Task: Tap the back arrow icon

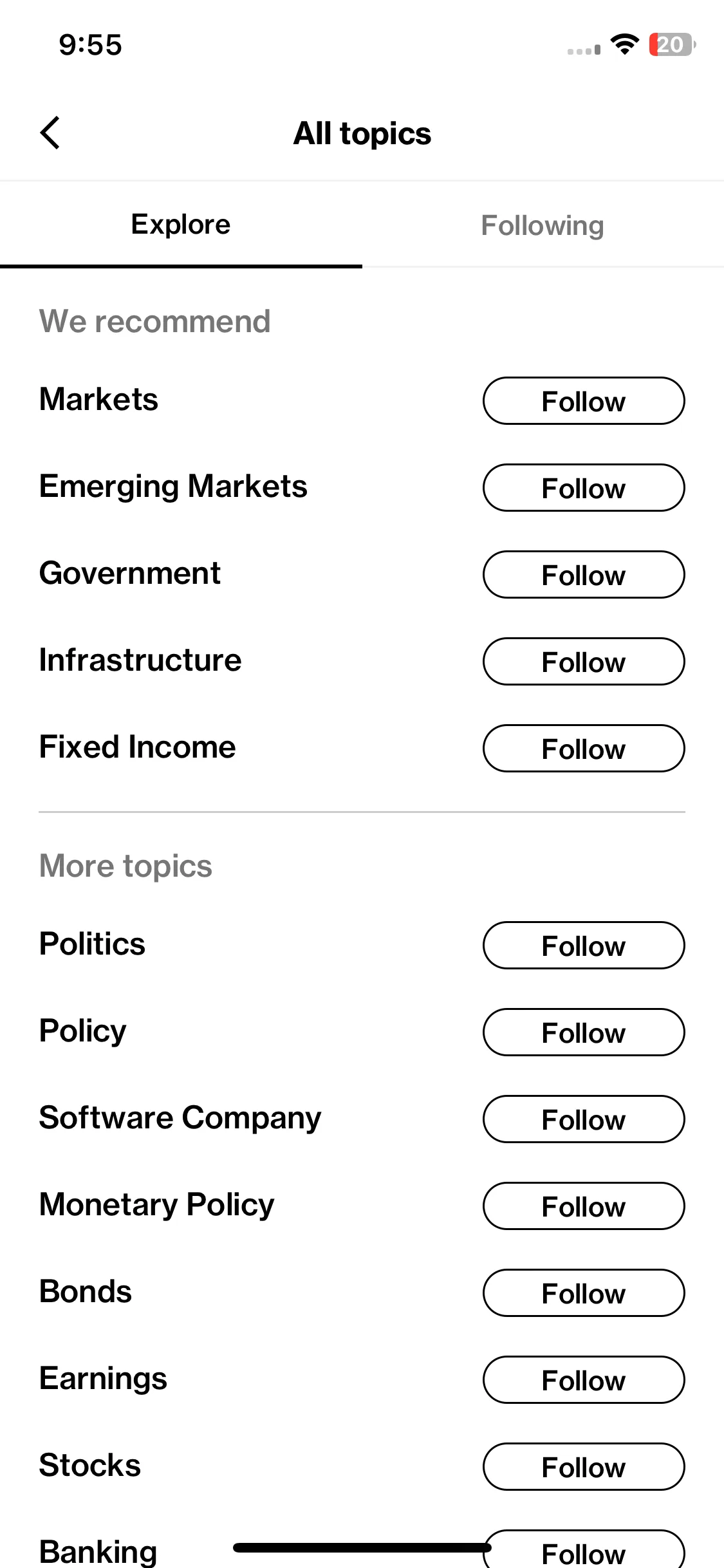Action: point(50,133)
